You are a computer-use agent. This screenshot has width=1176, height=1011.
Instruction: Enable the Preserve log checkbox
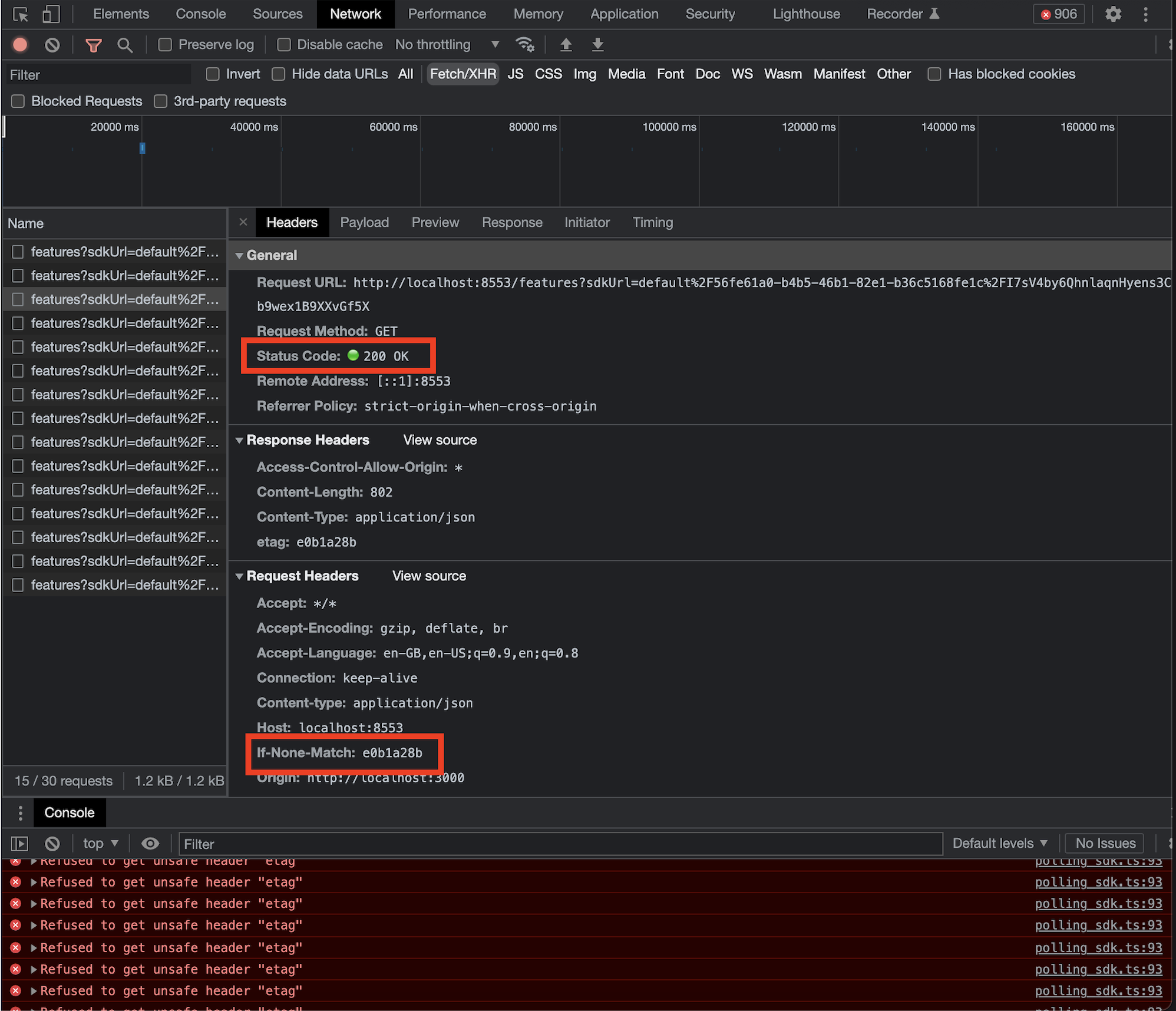click(x=165, y=44)
